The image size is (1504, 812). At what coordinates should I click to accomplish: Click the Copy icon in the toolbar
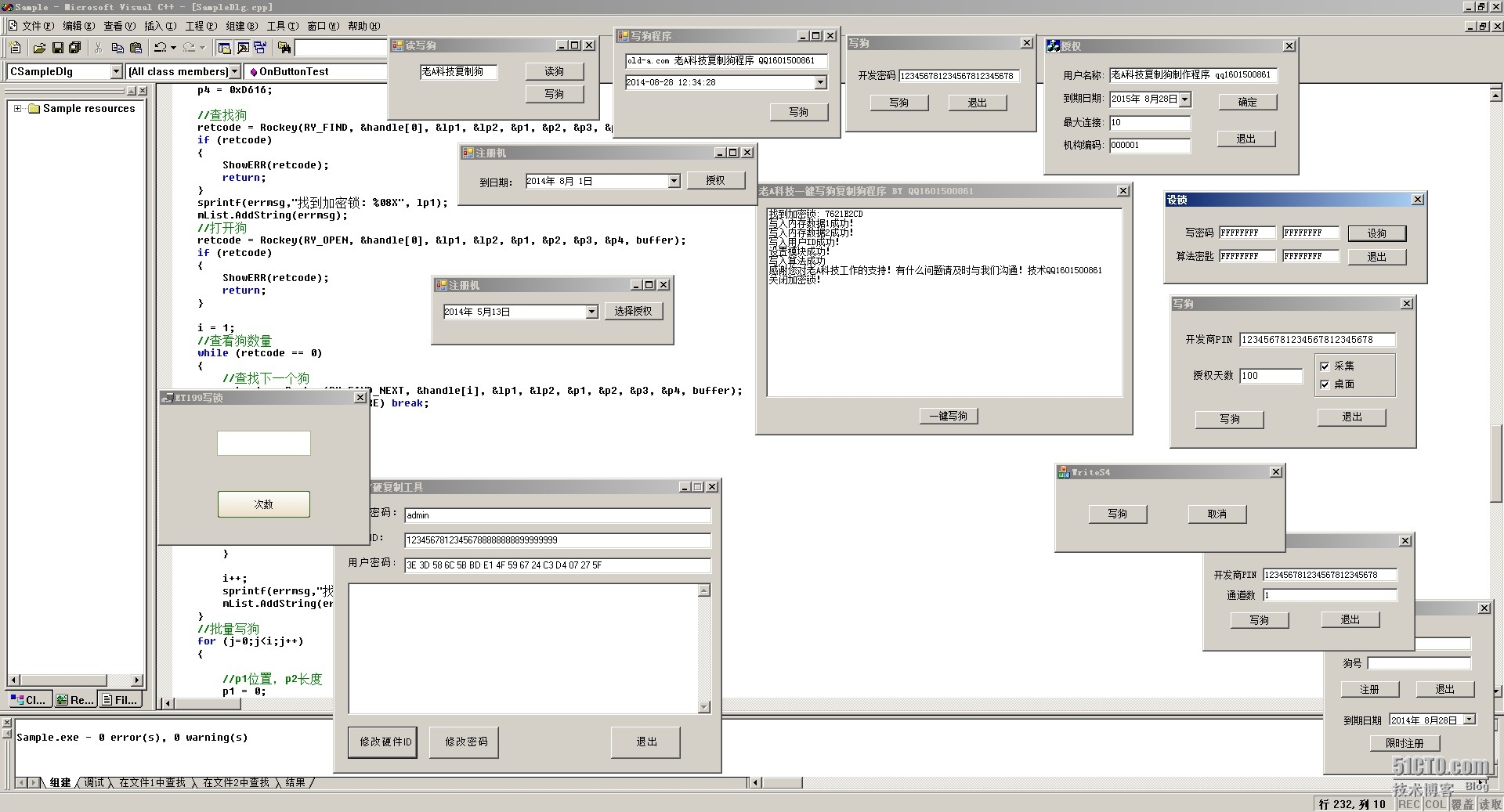point(117,48)
